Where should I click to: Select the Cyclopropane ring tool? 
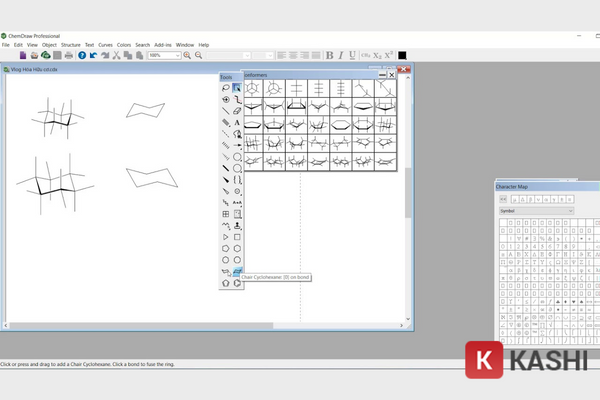(x=226, y=237)
